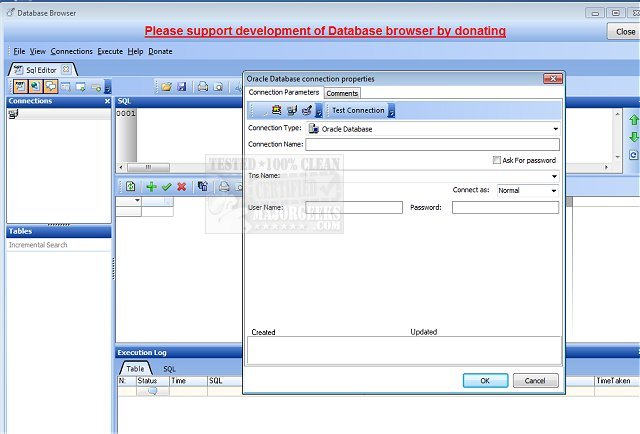Click the SQL editor horizontal scrollbar thumb
Viewport: 640px width, 434px height.
[x=148, y=167]
